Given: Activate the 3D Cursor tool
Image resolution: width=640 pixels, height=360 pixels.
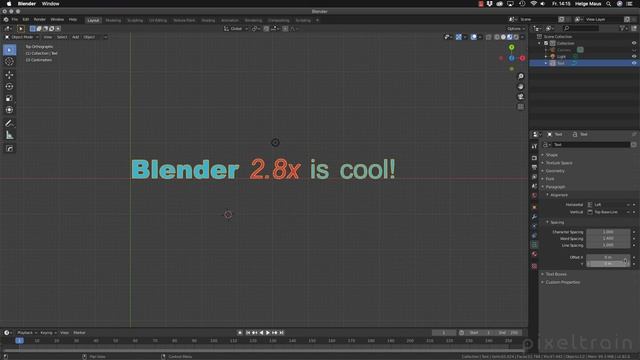Looking at the screenshot, I should tap(9, 61).
